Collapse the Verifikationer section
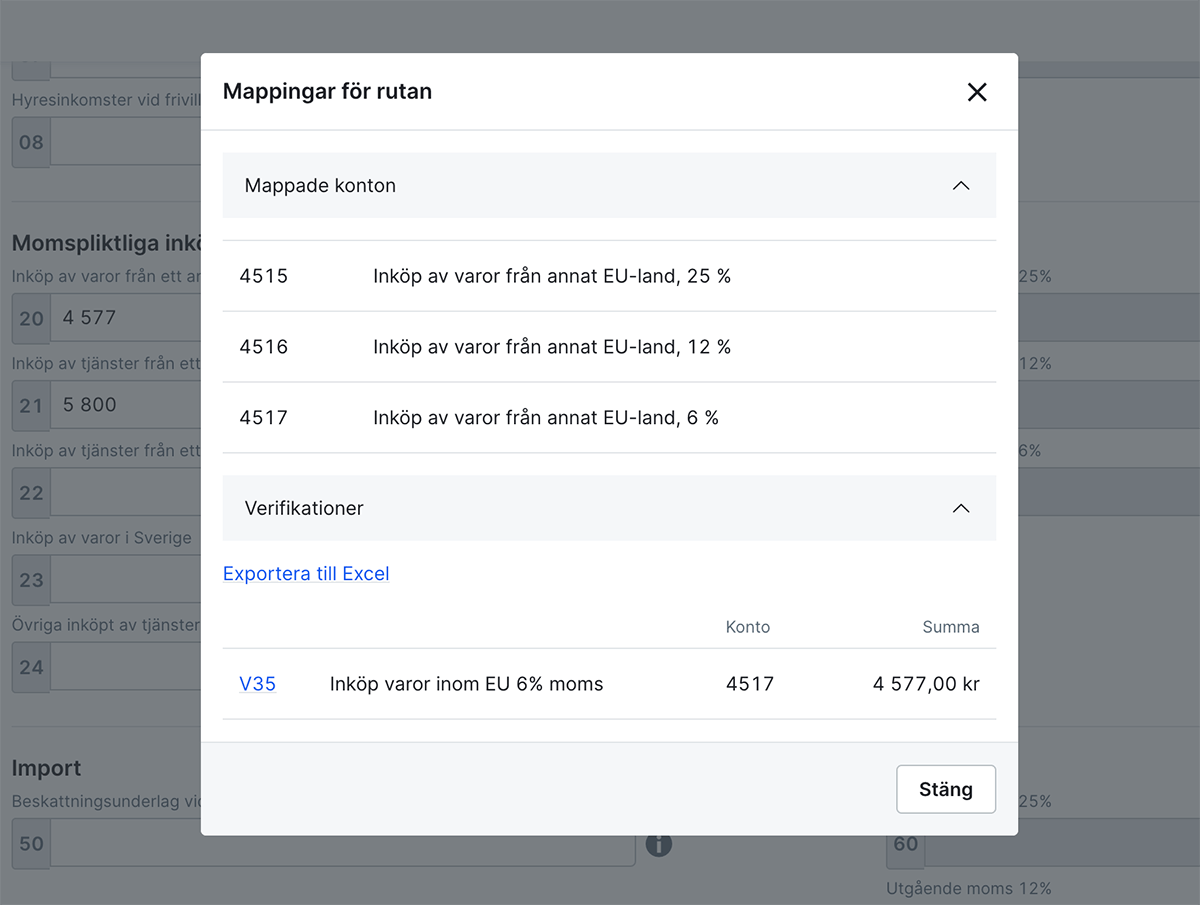1200x905 pixels. point(961,508)
